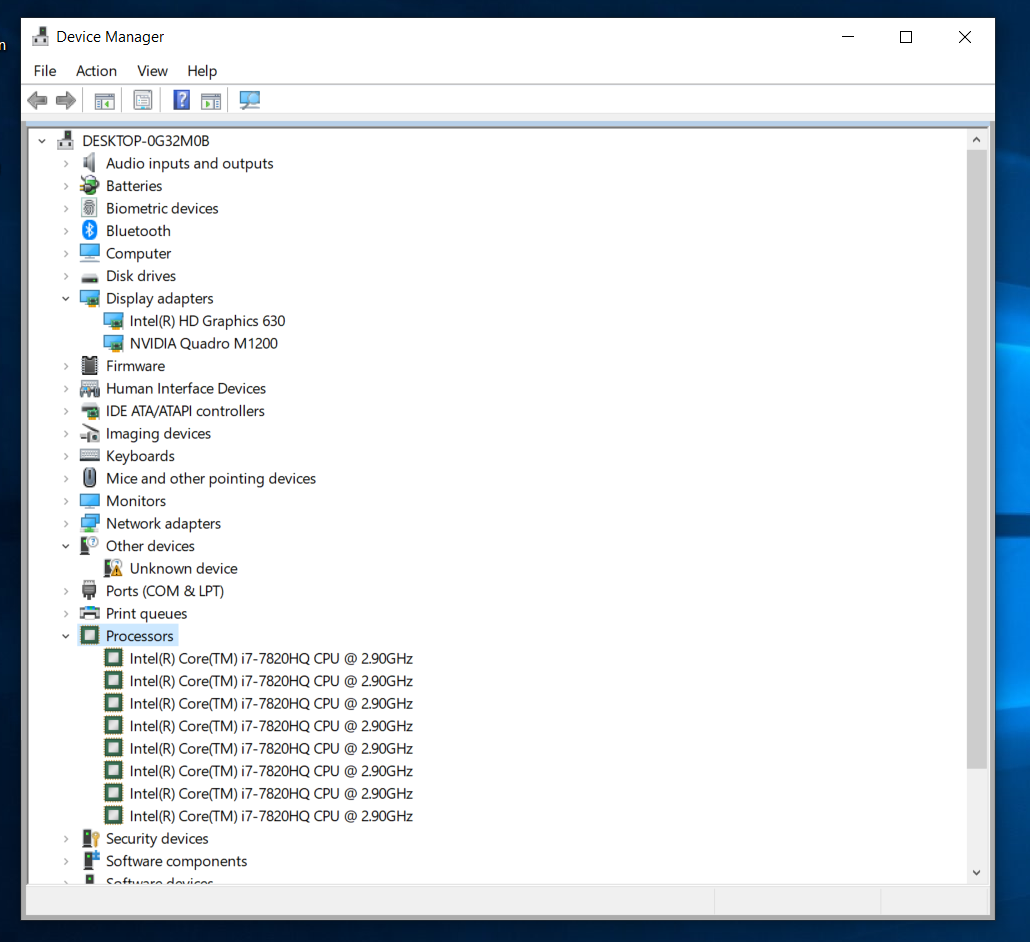The image size is (1030, 942).
Task: Select the DESKTOP-0G32M0B root node
Action: [146, 141]
